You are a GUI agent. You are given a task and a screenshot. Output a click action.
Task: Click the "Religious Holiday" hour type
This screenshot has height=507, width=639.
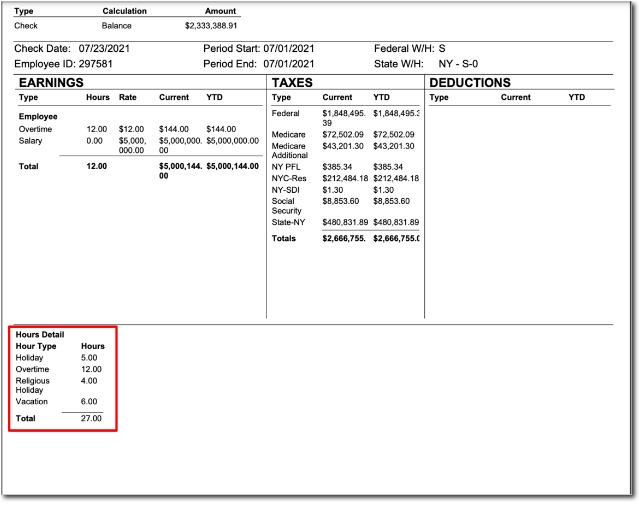pos(33,386)
